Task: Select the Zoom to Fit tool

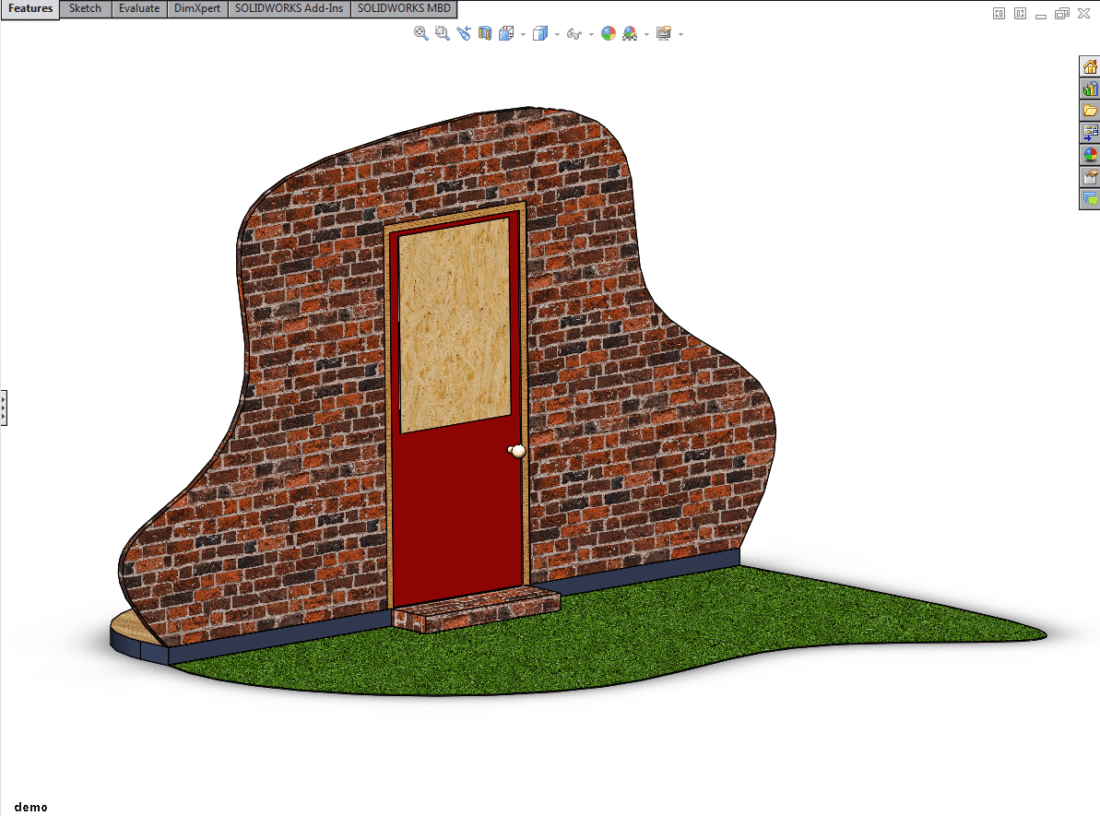Action: coord(420,33)
